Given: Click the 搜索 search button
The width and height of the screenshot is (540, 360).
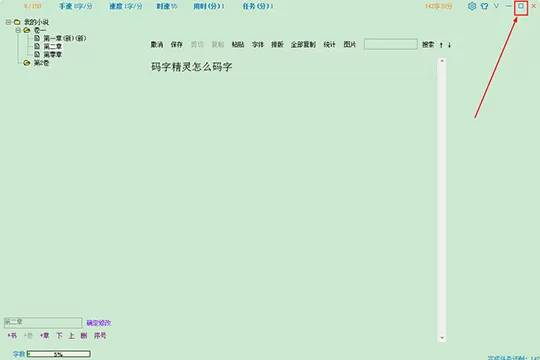Looking at the screenshot, I should (428, 44).
